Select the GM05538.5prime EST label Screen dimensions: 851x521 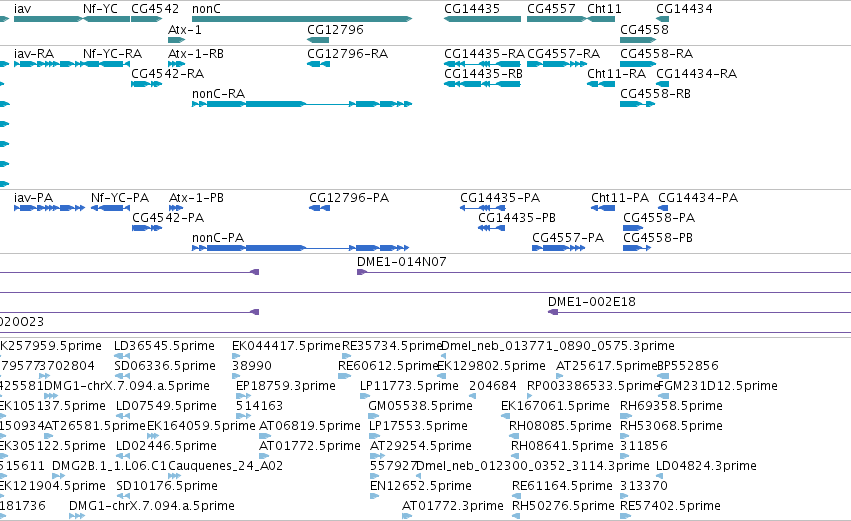(x=420, y=406)
